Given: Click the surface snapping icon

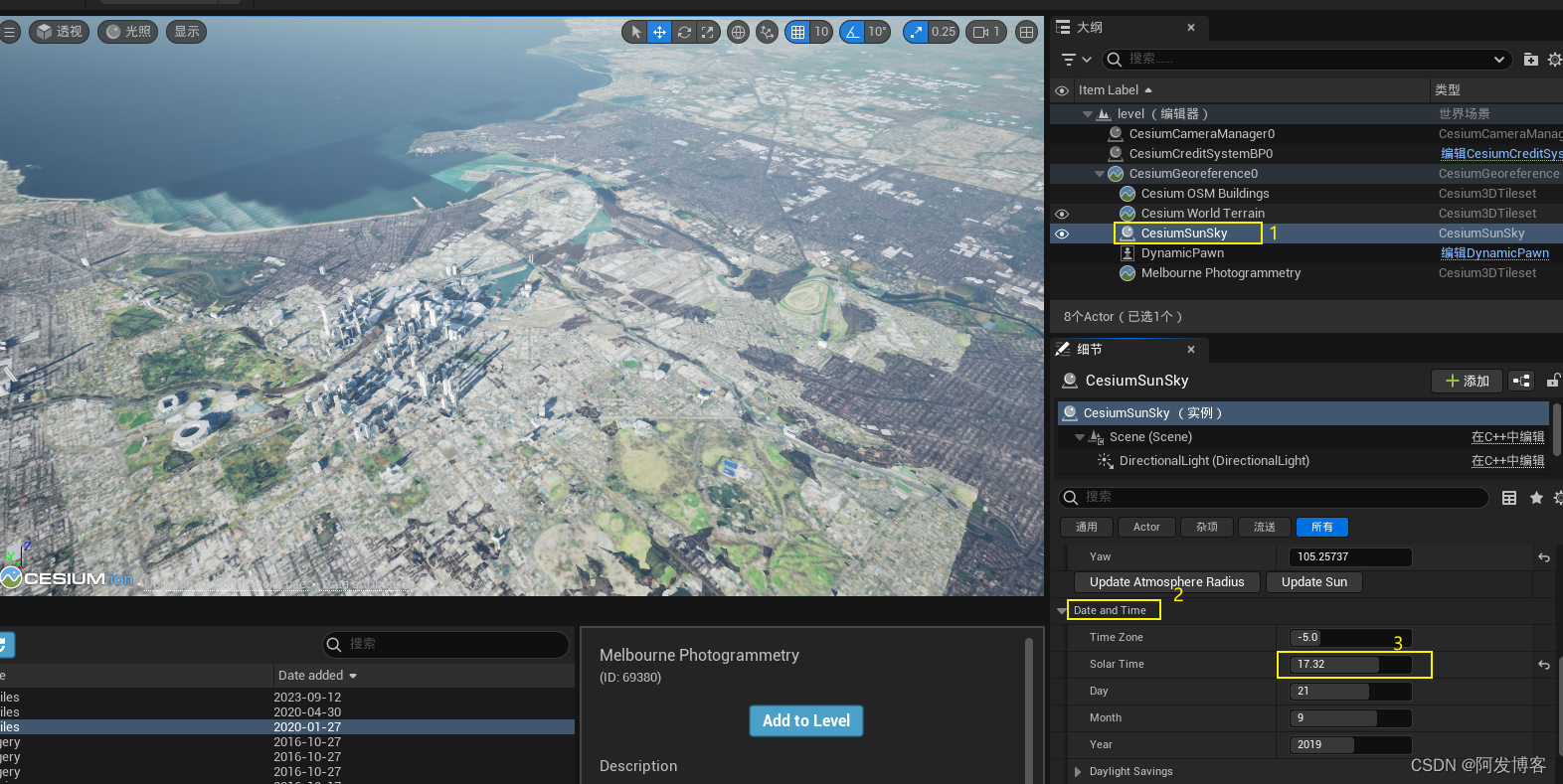Looking at the screenshot, I should point(767,32).
